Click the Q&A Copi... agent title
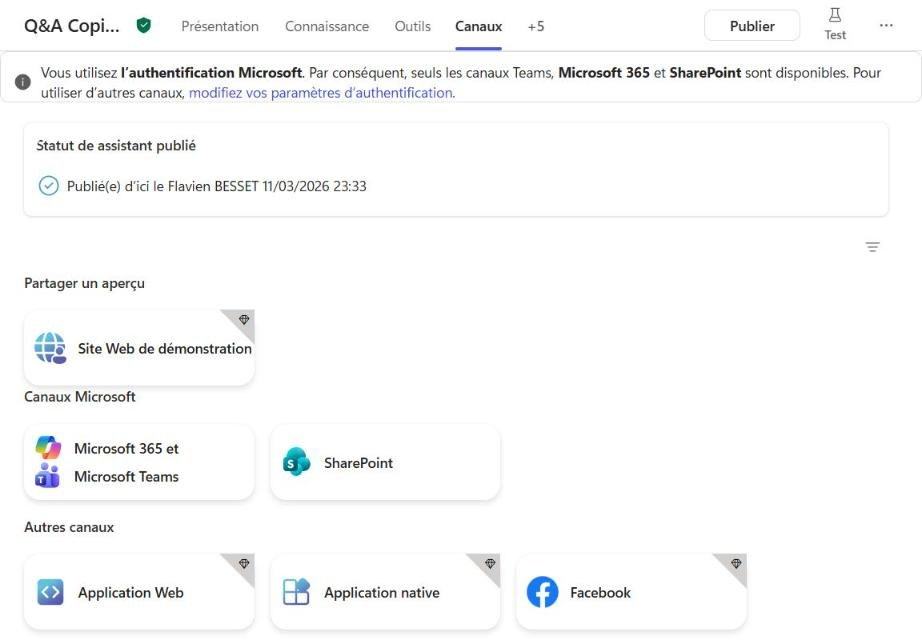This screenshot has height=640, width=922. pos(72,26)
